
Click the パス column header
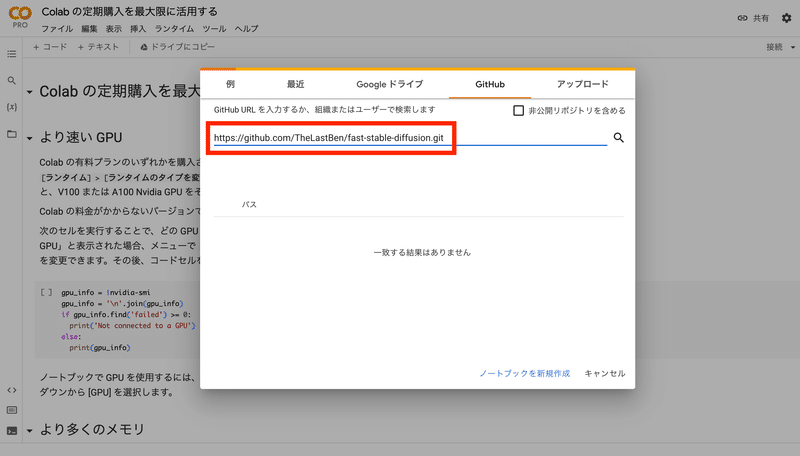pos(249,205)
